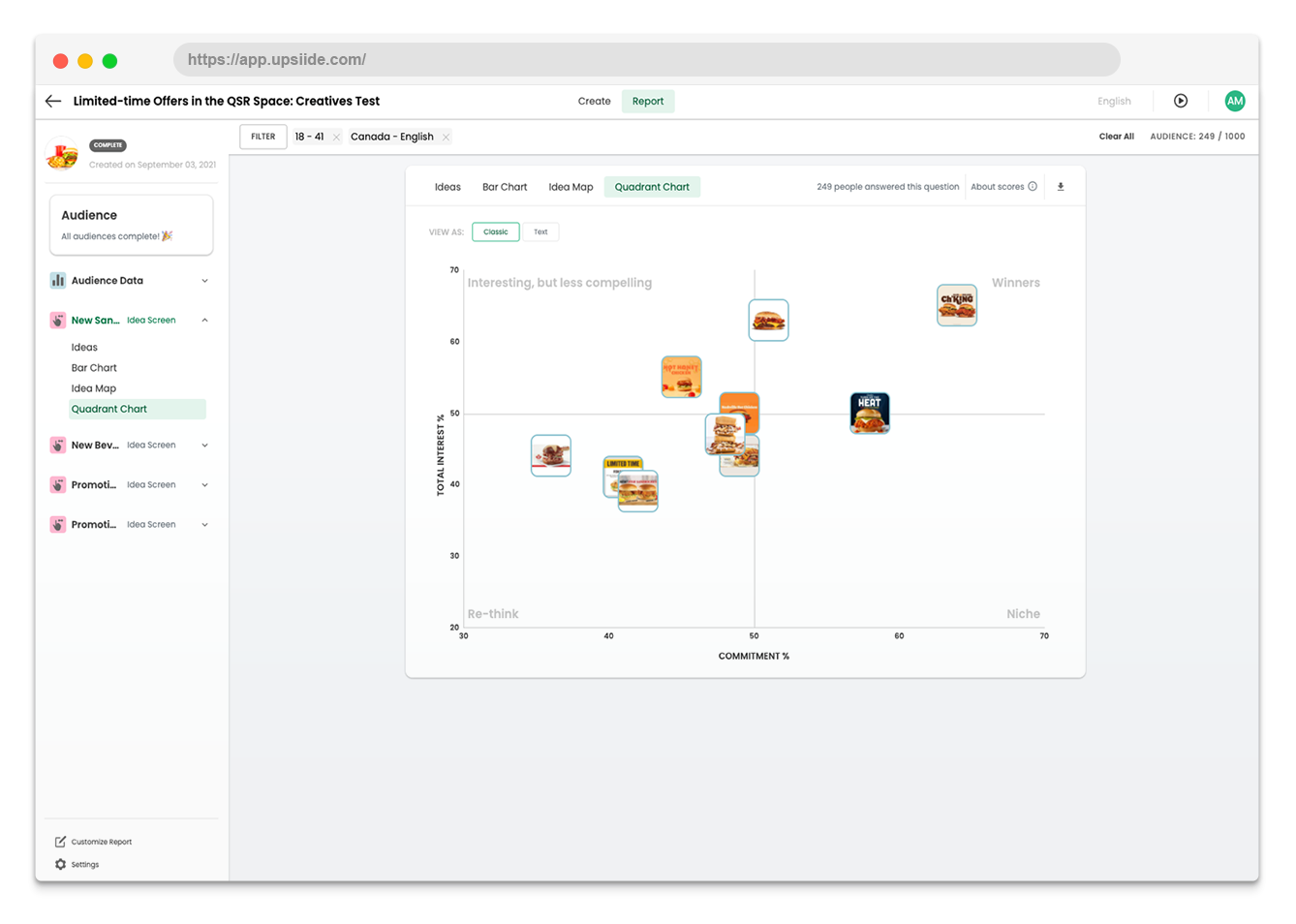Viewport: 1296px width, 924px height.
Task: Click the study title Limited-time Offers text
Action: [227, 101]
